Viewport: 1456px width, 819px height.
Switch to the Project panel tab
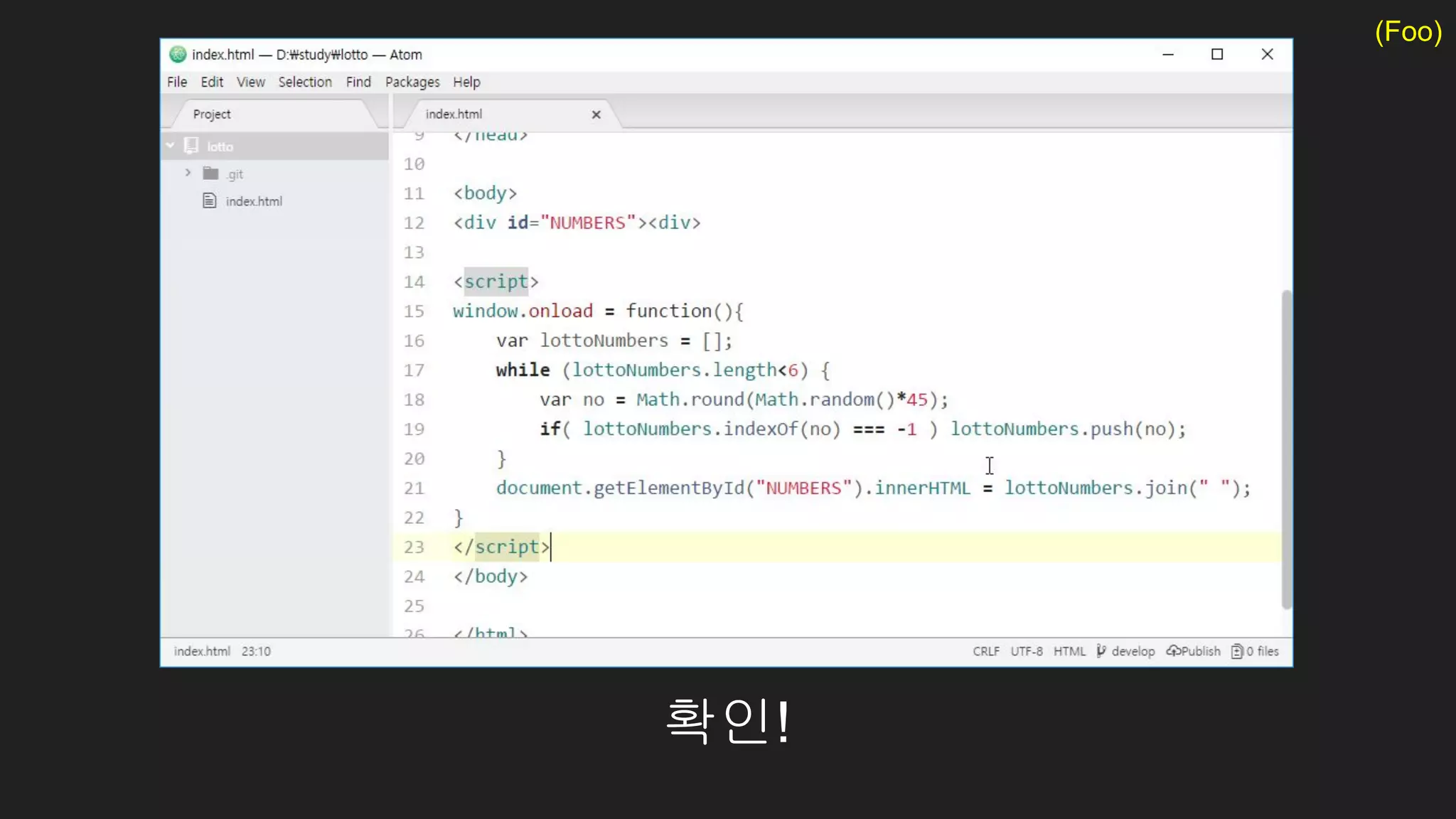coord(212,114)
